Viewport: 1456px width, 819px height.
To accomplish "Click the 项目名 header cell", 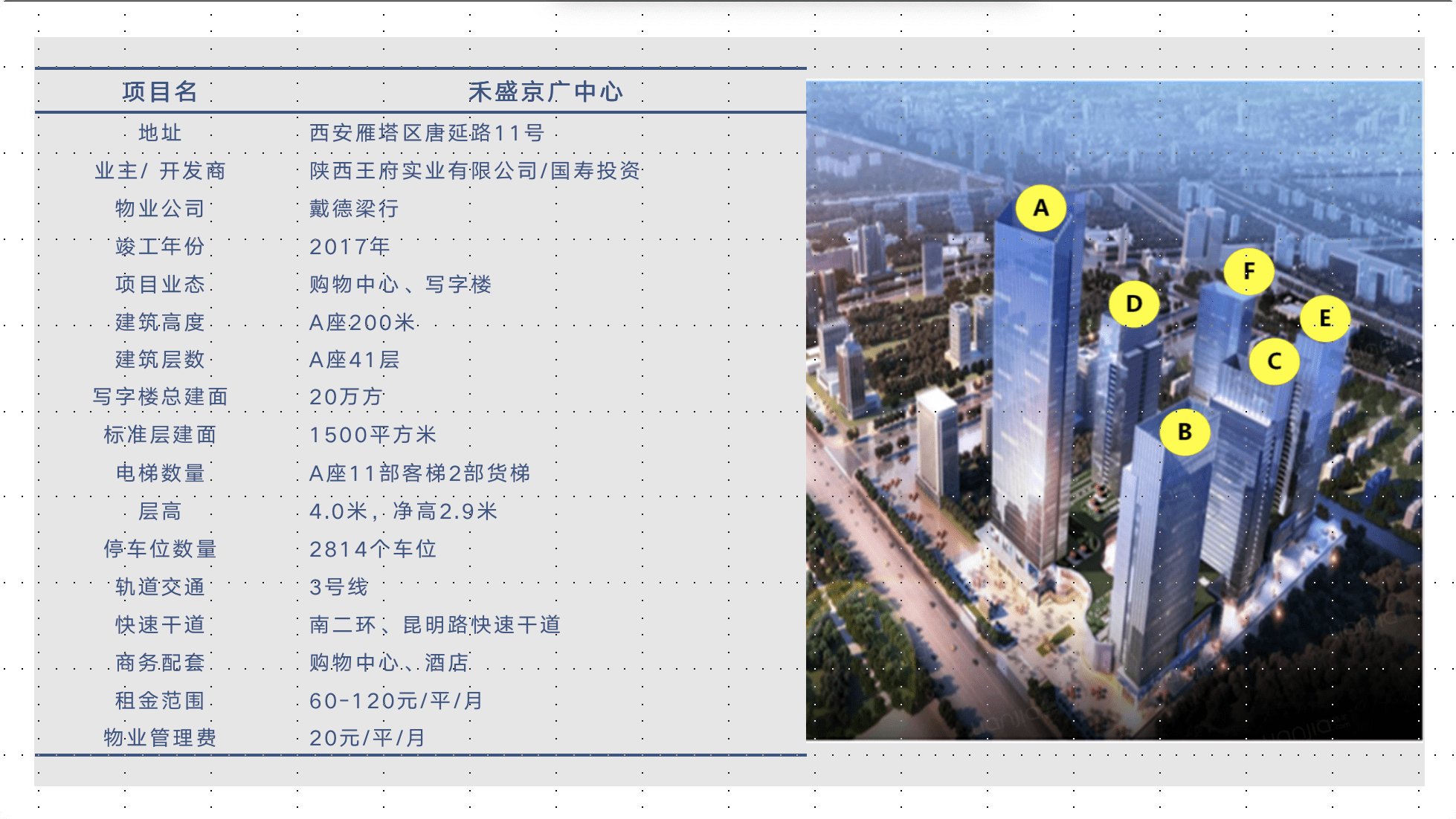I will [x=160, y=91].
